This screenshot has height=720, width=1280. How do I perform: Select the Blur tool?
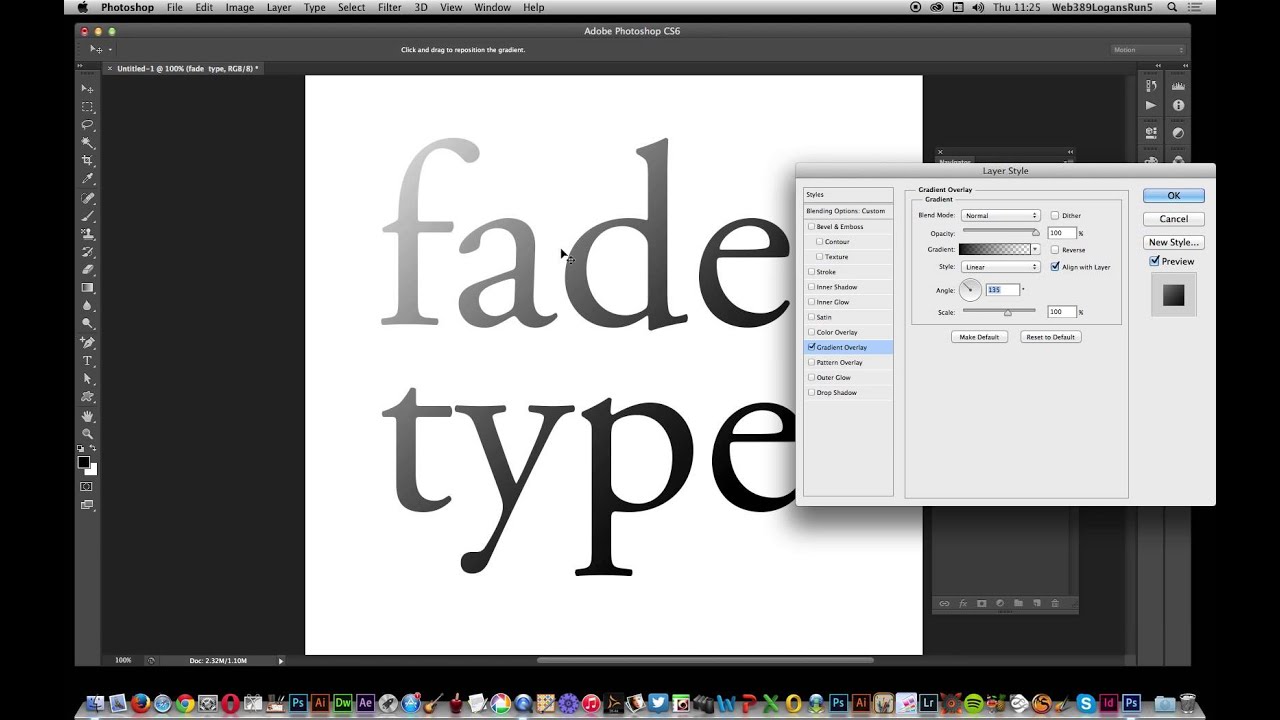(87, 306)
